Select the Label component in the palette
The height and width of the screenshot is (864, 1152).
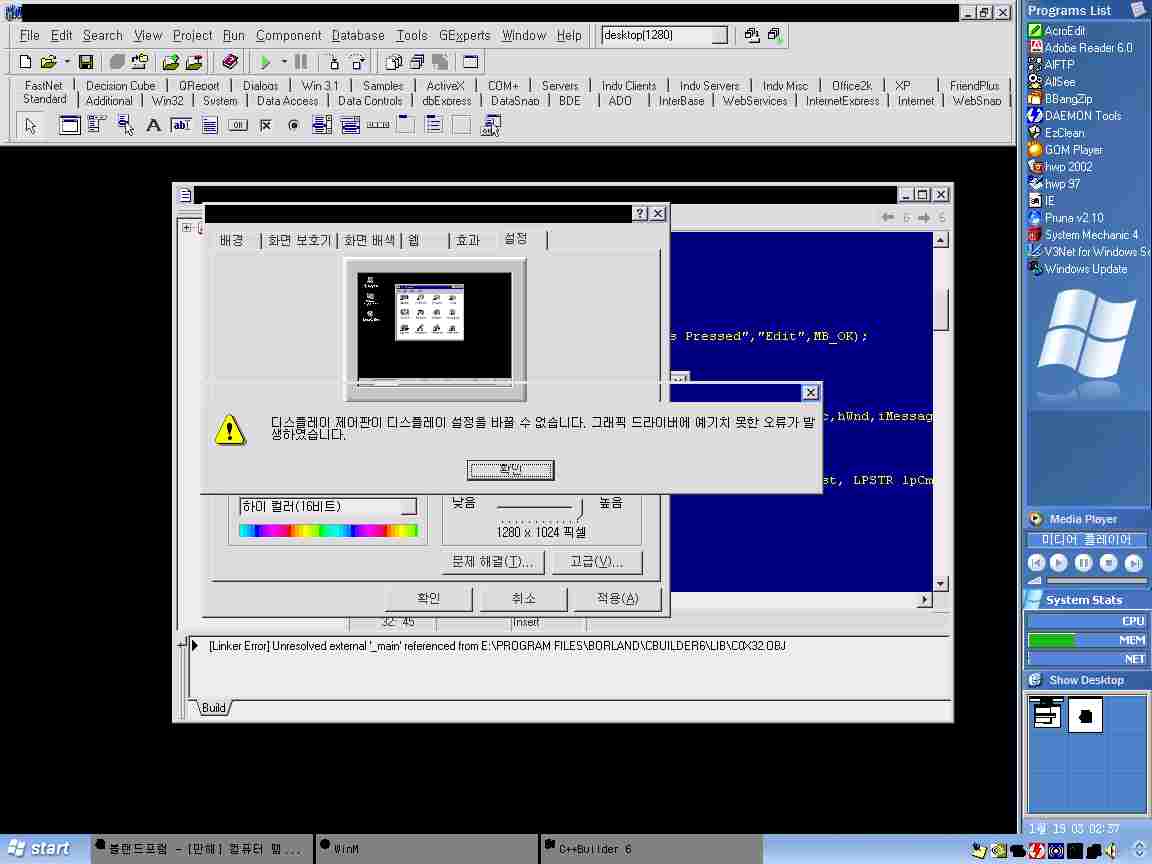pyautogui.click(x=153, y=125)
